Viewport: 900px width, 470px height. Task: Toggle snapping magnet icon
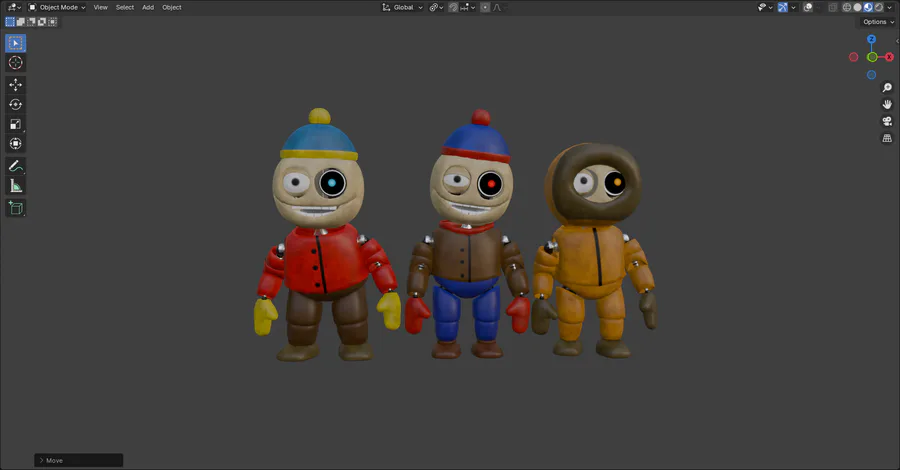coord(453,7)
